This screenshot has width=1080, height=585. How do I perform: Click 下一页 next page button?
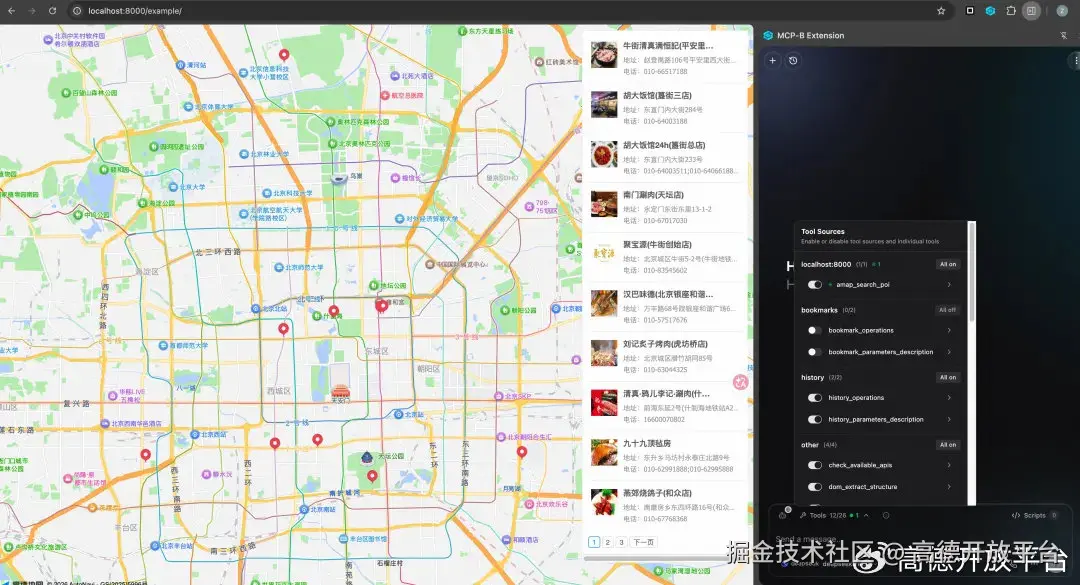(x=643, y=542)
